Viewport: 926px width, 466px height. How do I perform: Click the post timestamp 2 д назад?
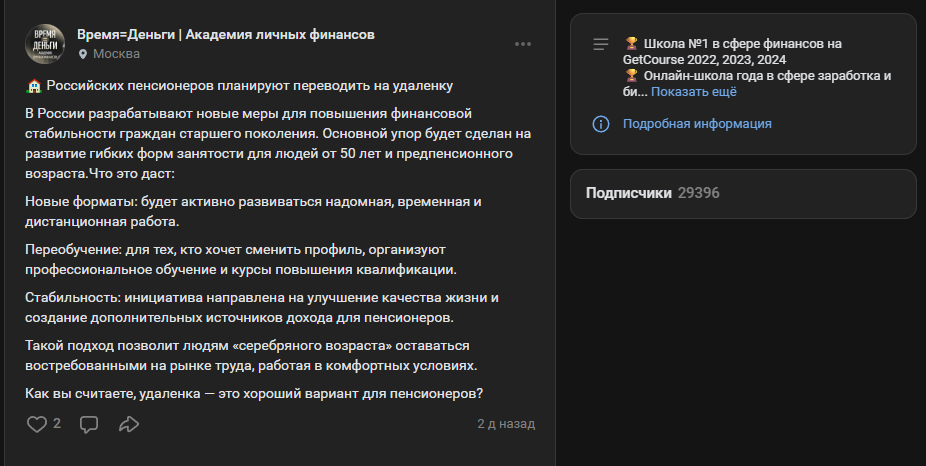pos(506,424)
